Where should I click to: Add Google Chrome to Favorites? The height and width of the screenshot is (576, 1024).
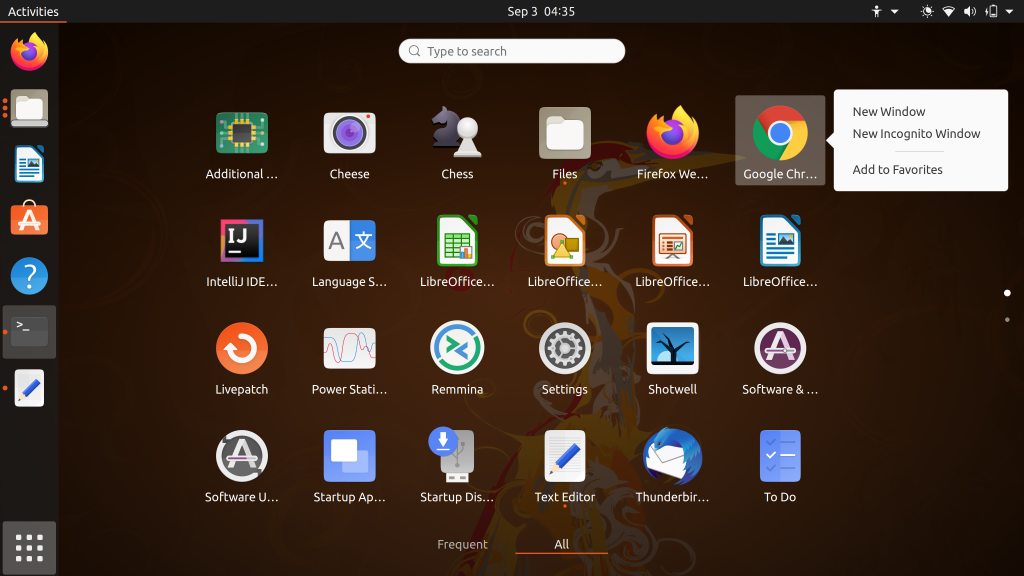[896, 169]
